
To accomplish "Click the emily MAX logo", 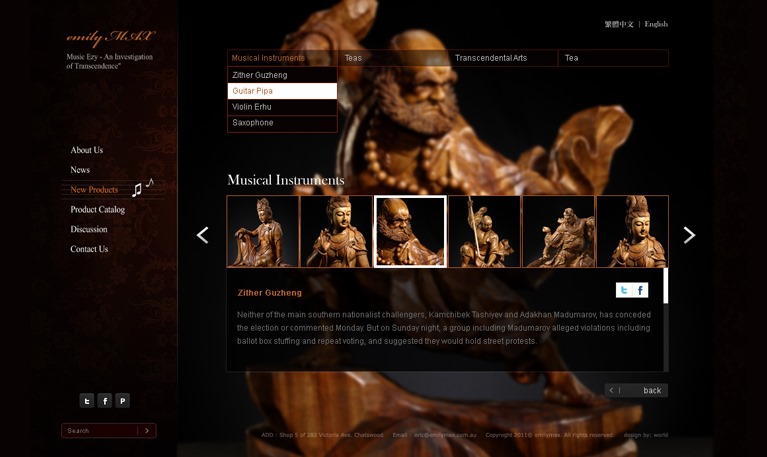I will click(x=111, y=37).
